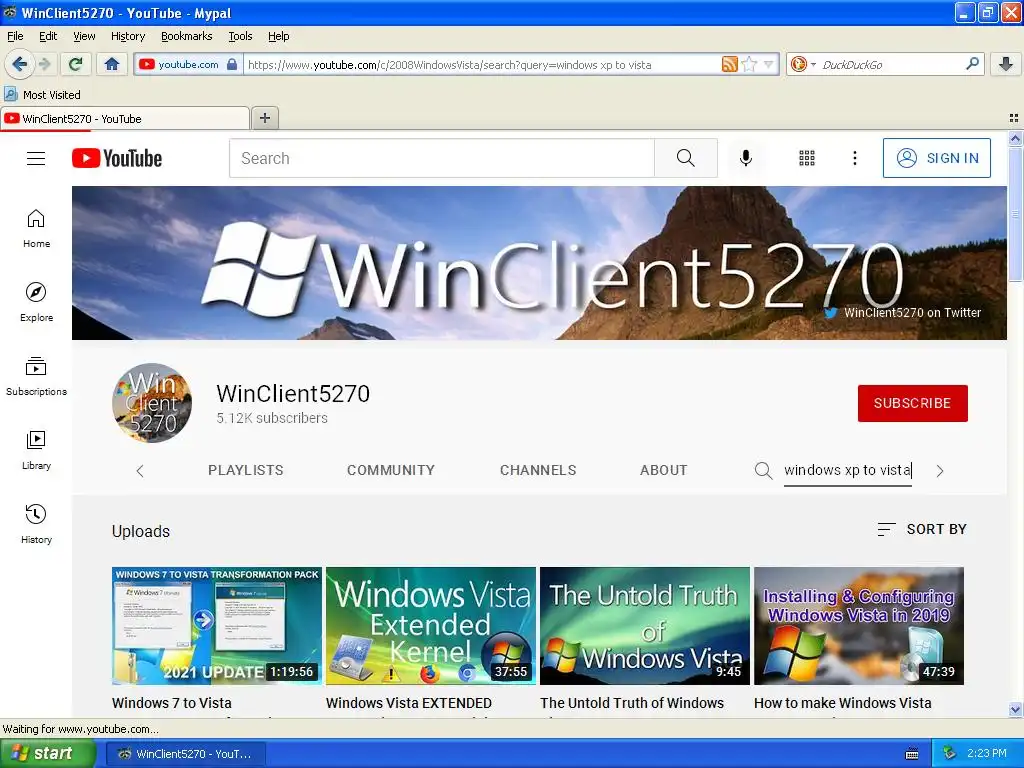The height and width of the screenshot is (768, 1024).
Task: Switch to the CHANNELS tab
Action: click(538, 470)
